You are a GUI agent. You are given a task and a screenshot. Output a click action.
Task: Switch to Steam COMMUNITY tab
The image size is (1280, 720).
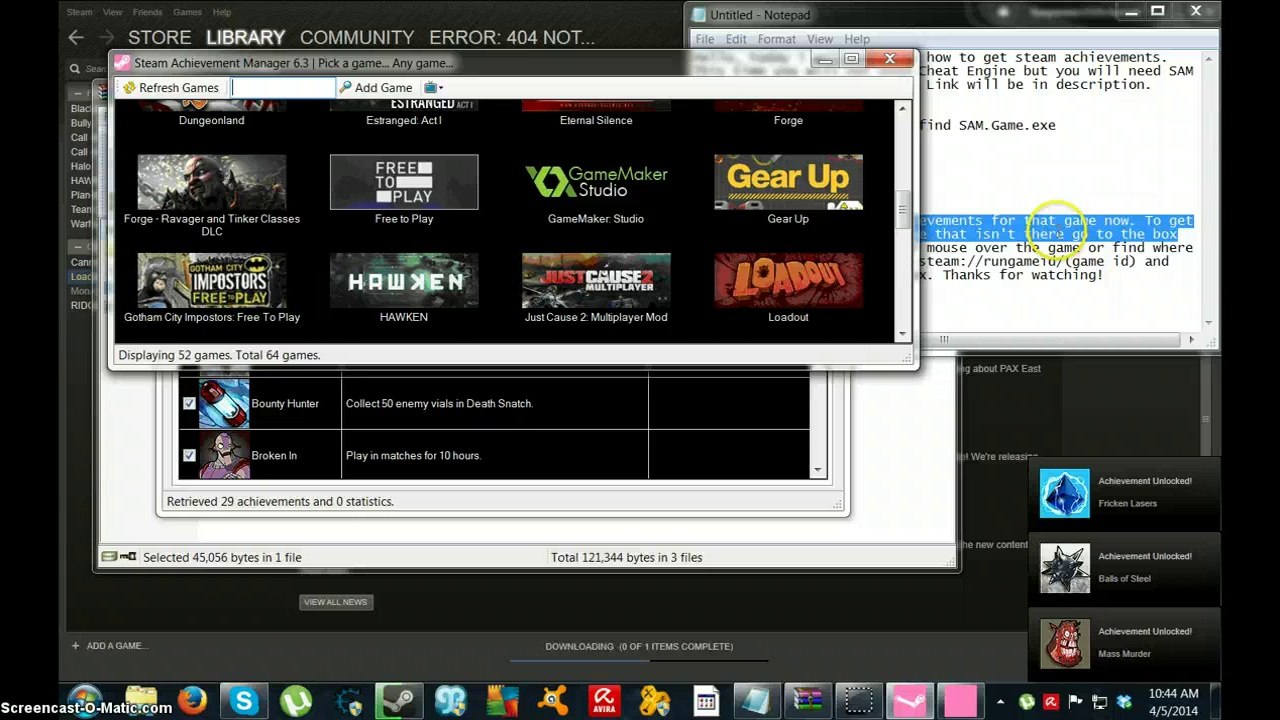(357, 38)
